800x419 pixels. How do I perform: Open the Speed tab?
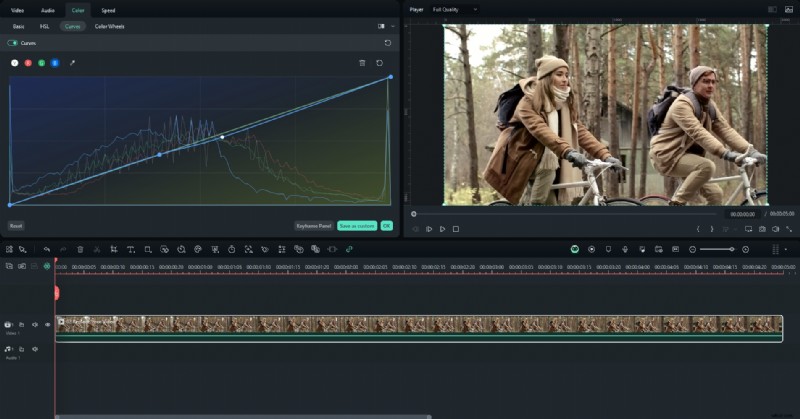pyautogui.click(x=108, y=10)
